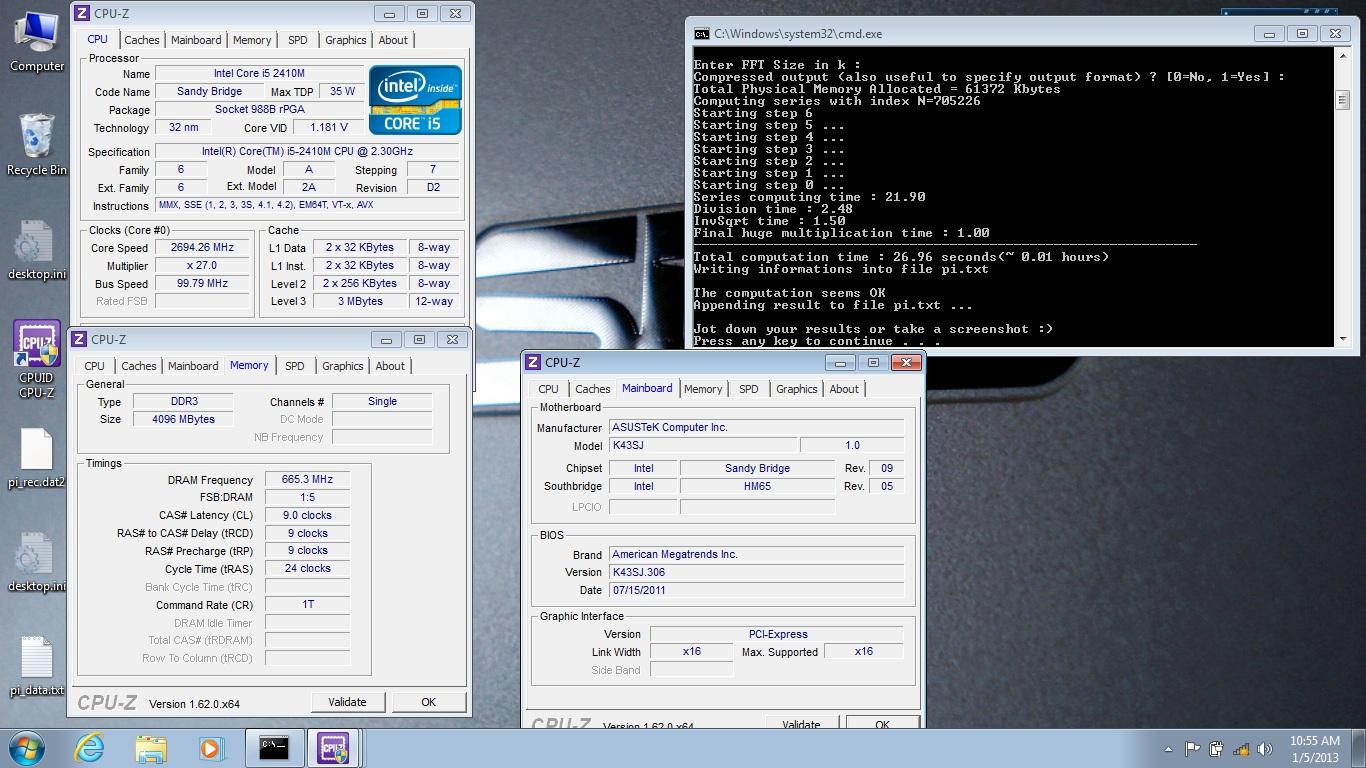Select the Recycle Bin desktop icon
1366x768 pixels.
tap(37, 145)
